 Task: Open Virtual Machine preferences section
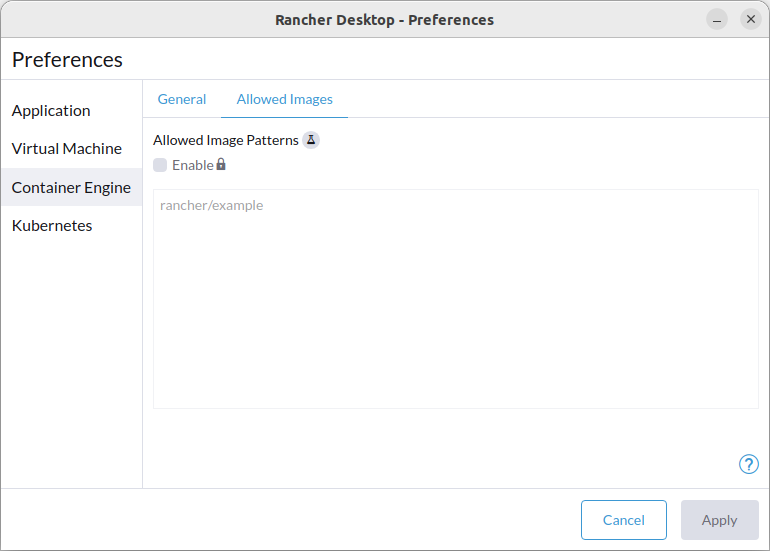[x=72, y=148]
